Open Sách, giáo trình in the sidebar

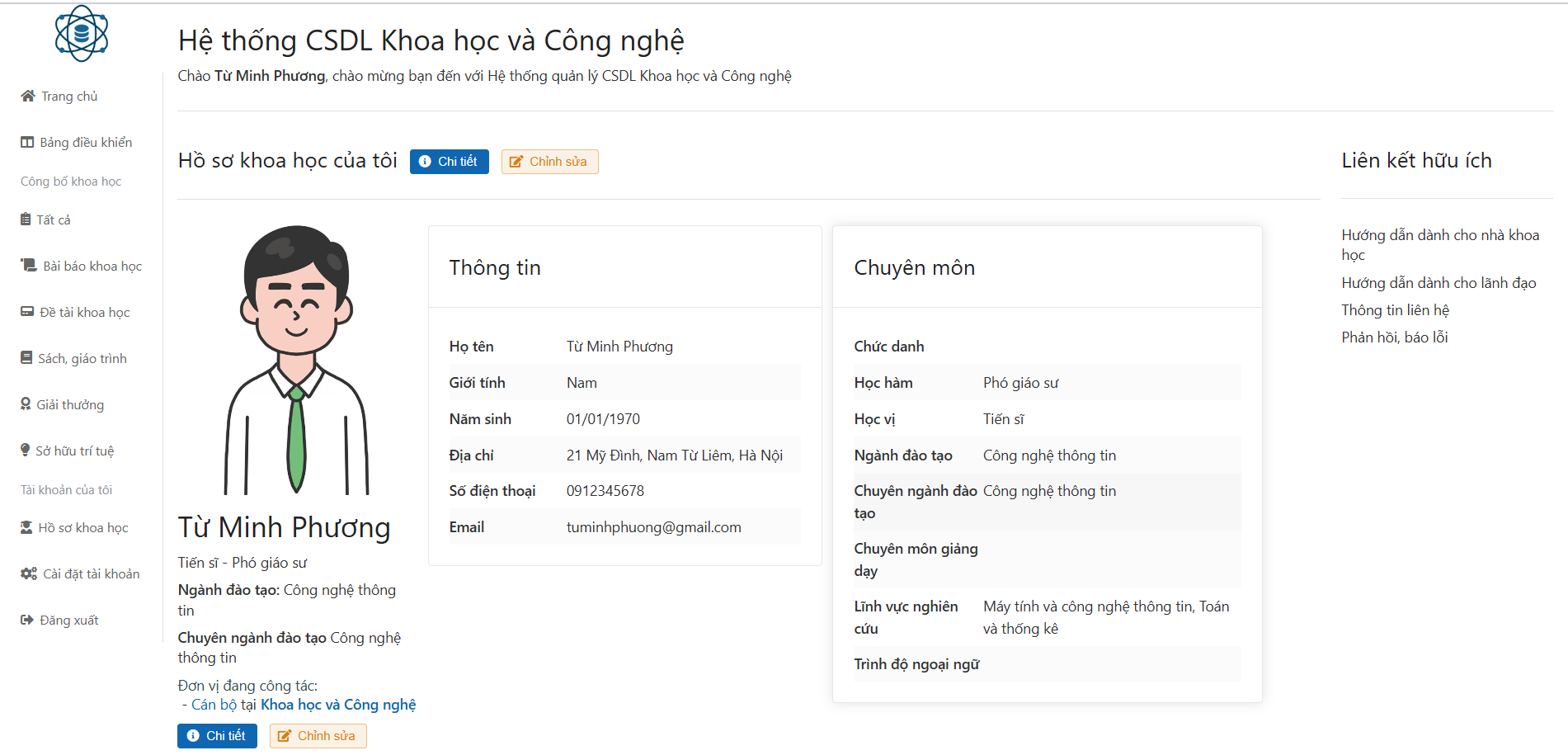point(74,357)
